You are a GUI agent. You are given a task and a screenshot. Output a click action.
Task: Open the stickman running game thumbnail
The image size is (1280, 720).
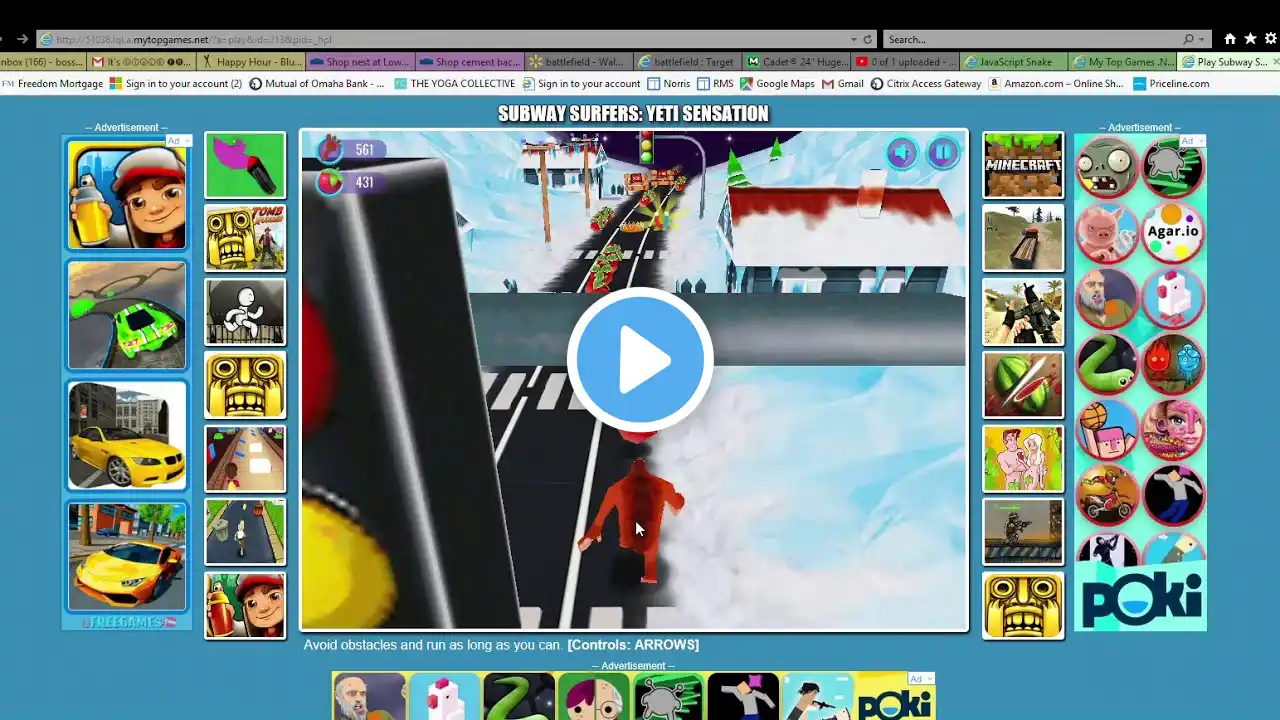click(245, 312)
